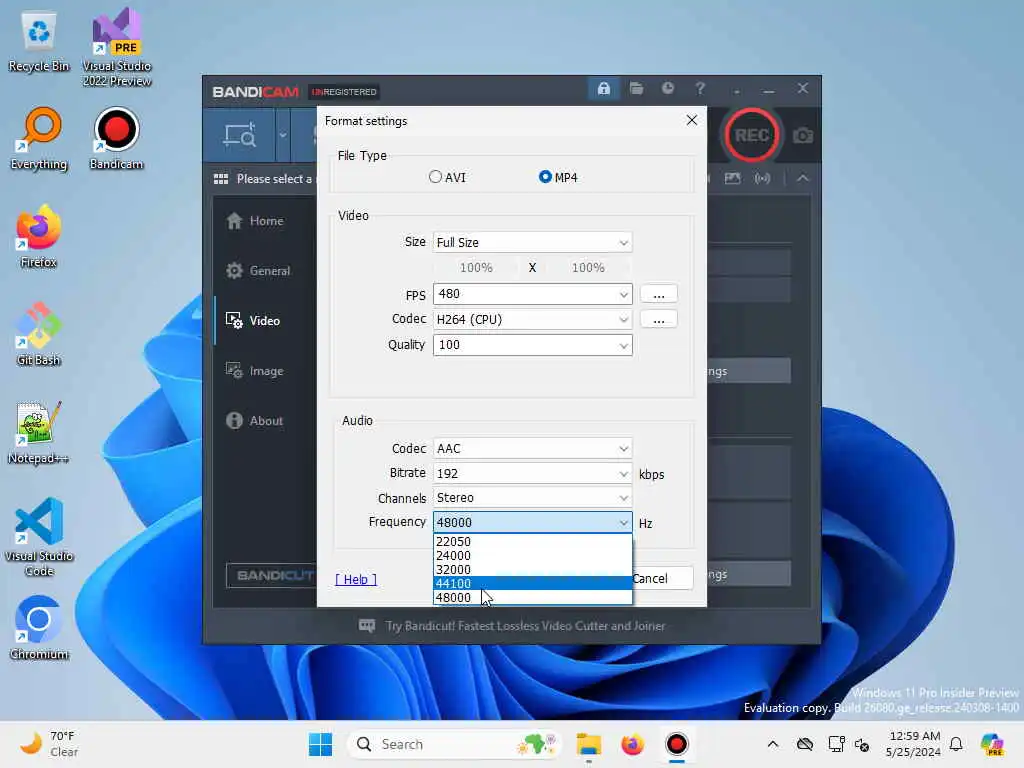Click the Try Bandicut promo text

pyautogui.click(x=525, y=626)
